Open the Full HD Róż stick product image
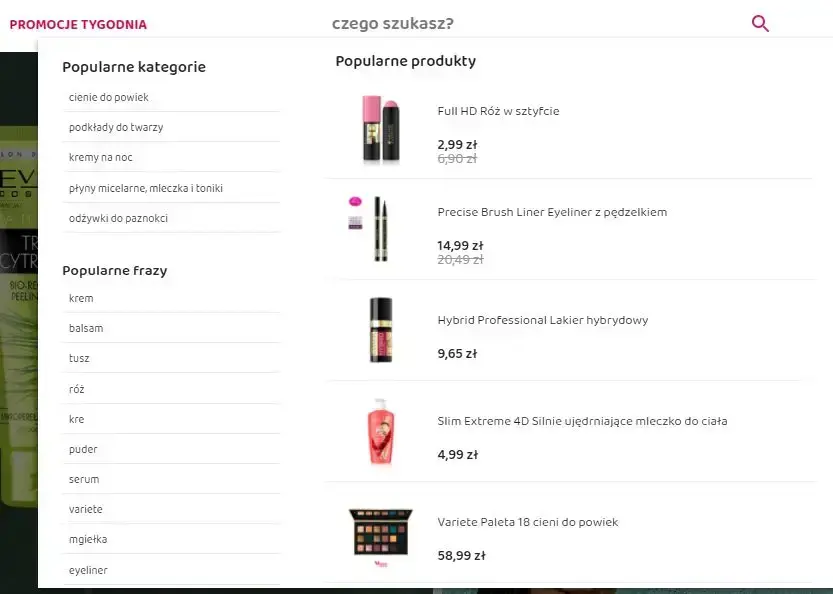Image resolution: width=833 pixels, height=594 pixels. (x=381, y=130)
